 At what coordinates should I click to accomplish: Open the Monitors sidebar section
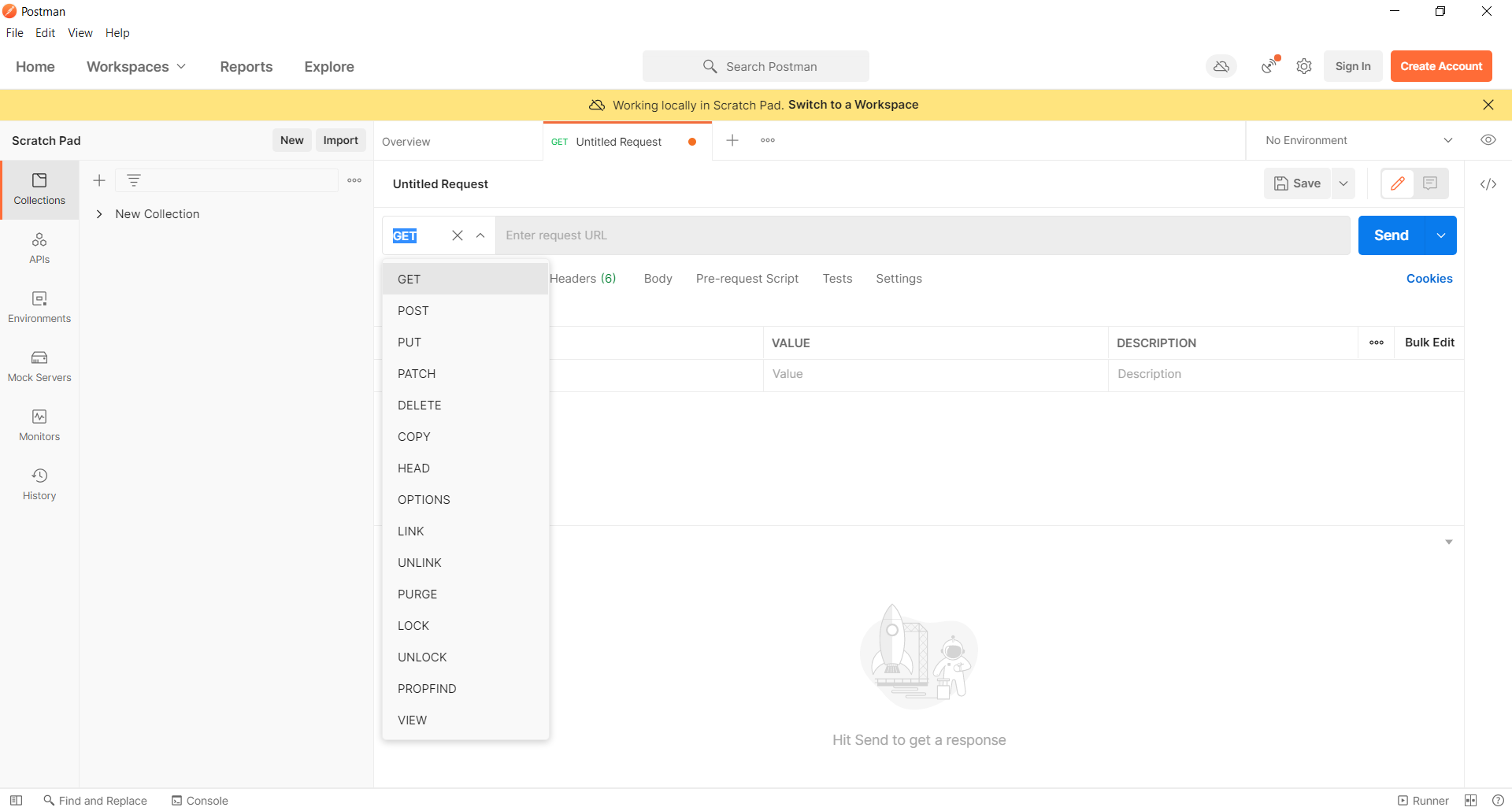[39, 426]
